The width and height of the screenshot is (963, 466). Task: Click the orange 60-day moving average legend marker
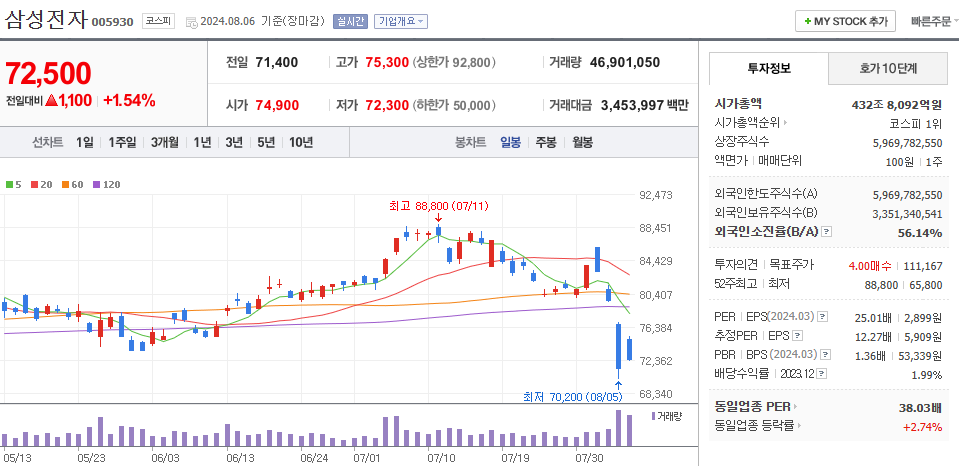click(x=65, y=184)
